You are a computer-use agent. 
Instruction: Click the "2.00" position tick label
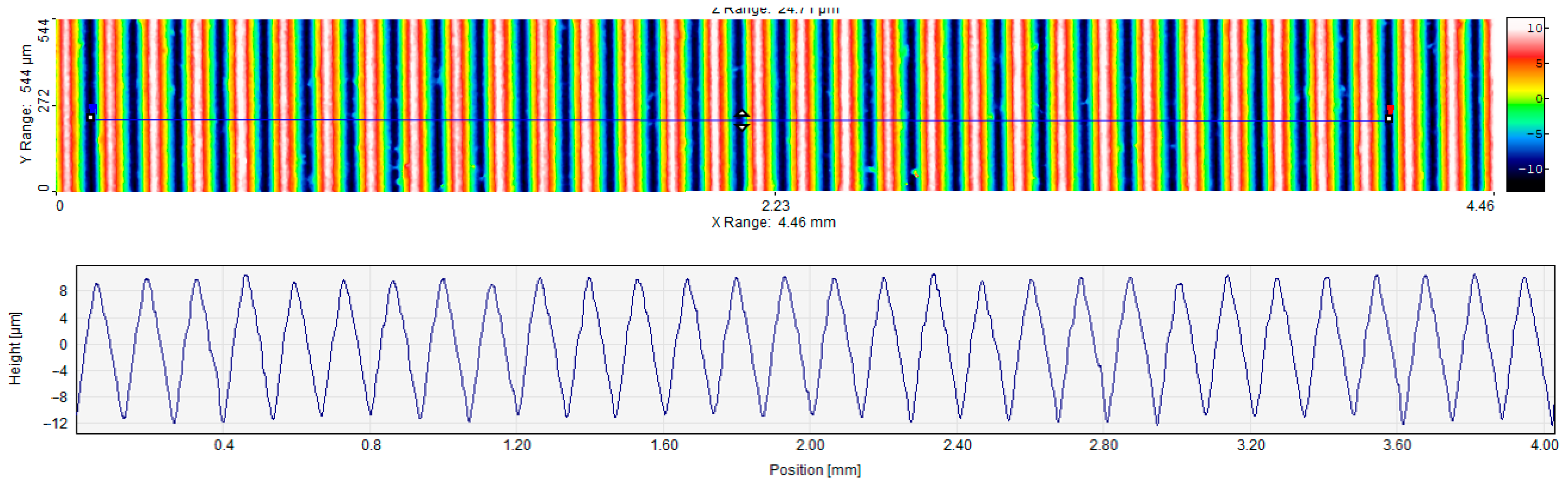810,445
